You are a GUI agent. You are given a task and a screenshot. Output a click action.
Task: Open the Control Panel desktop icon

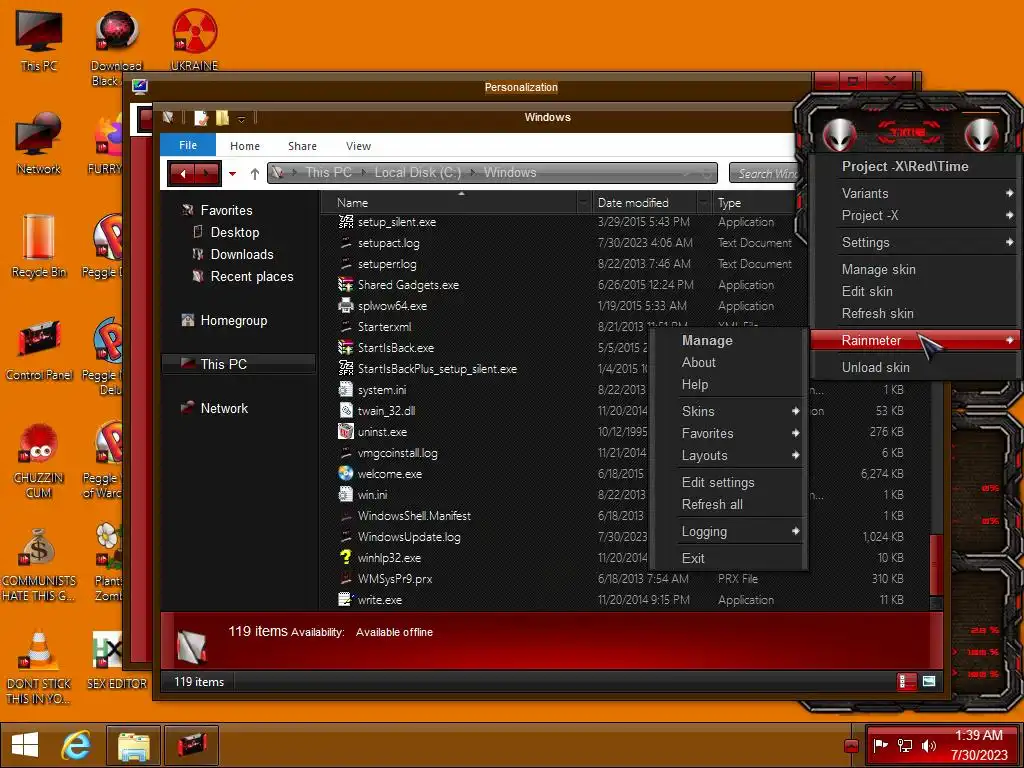tap(39, 349)
